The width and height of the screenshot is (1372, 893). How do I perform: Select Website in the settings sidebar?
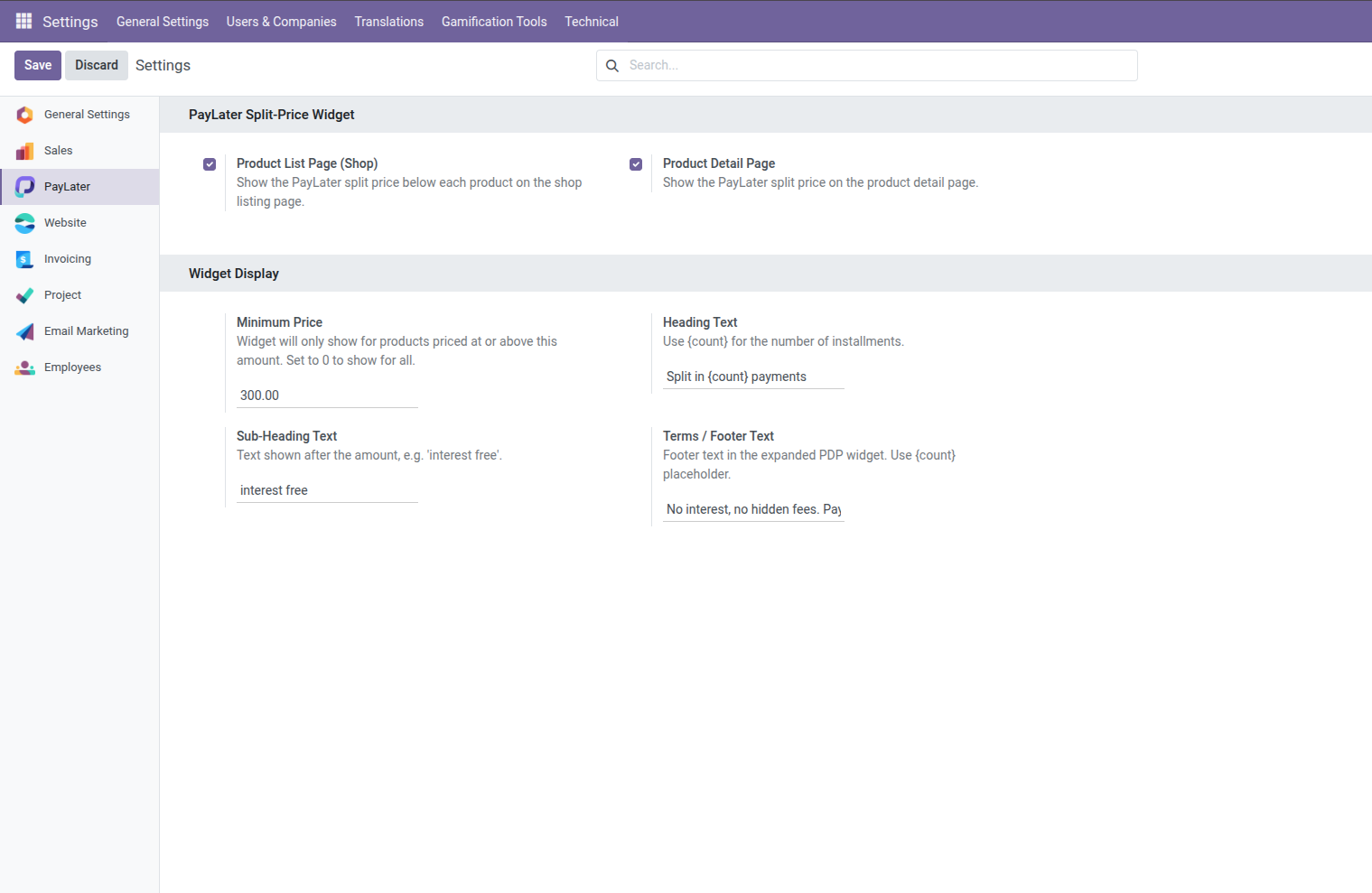click(79, 223)
